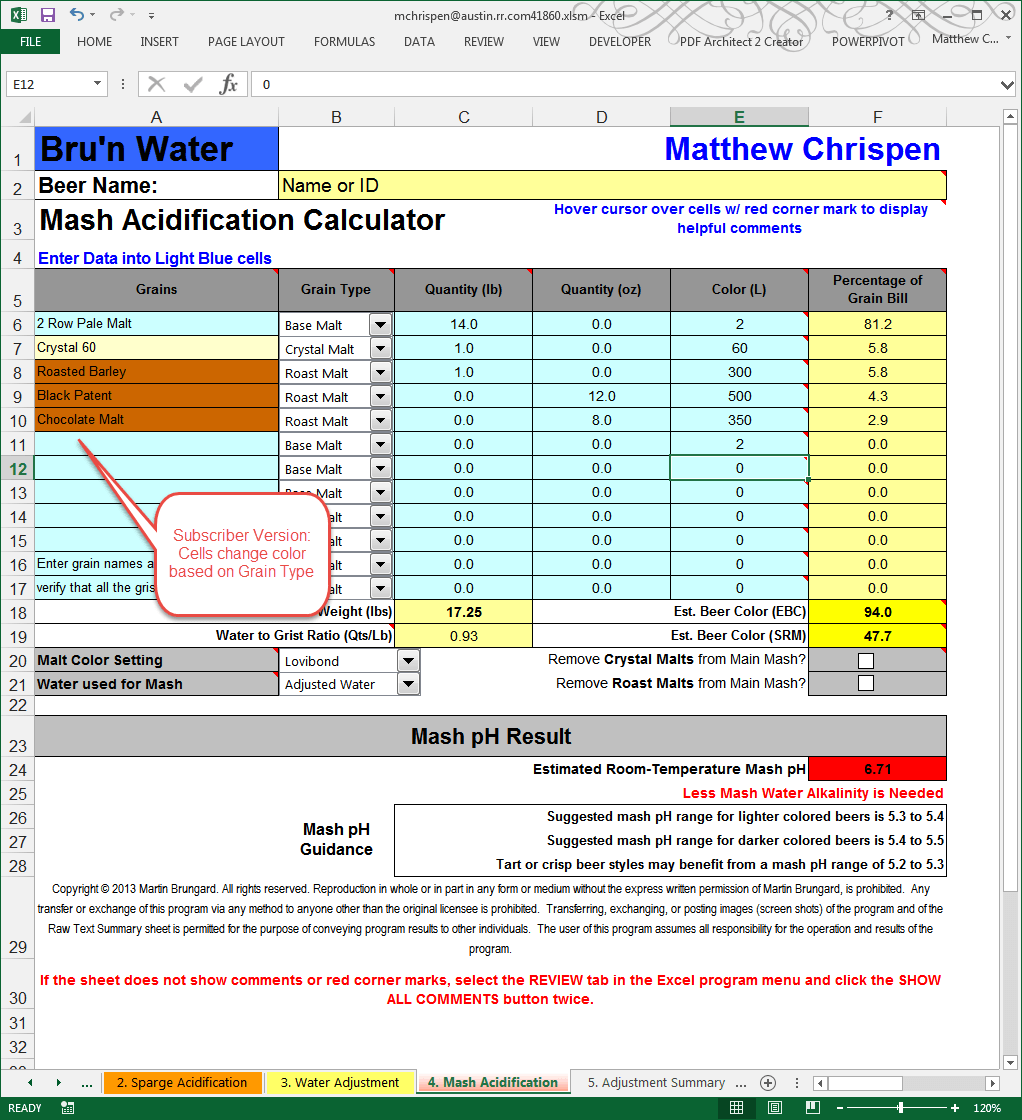
Task: Start macro recording from the status bar
Action: (66, 1107)
